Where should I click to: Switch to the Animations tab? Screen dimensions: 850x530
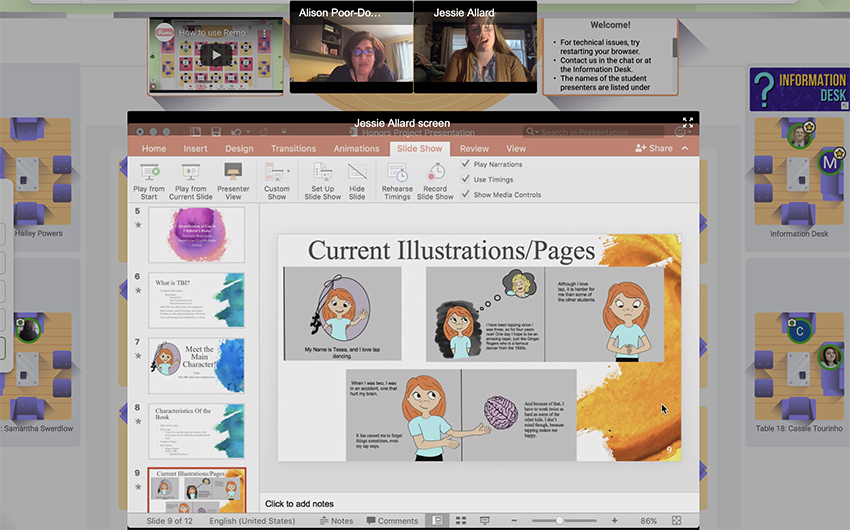point(356,148)
